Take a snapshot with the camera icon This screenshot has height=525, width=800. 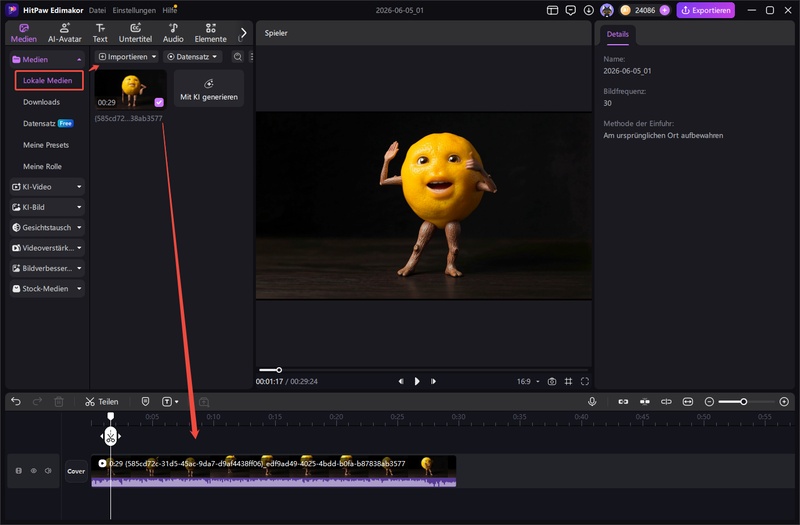point(552,382)
